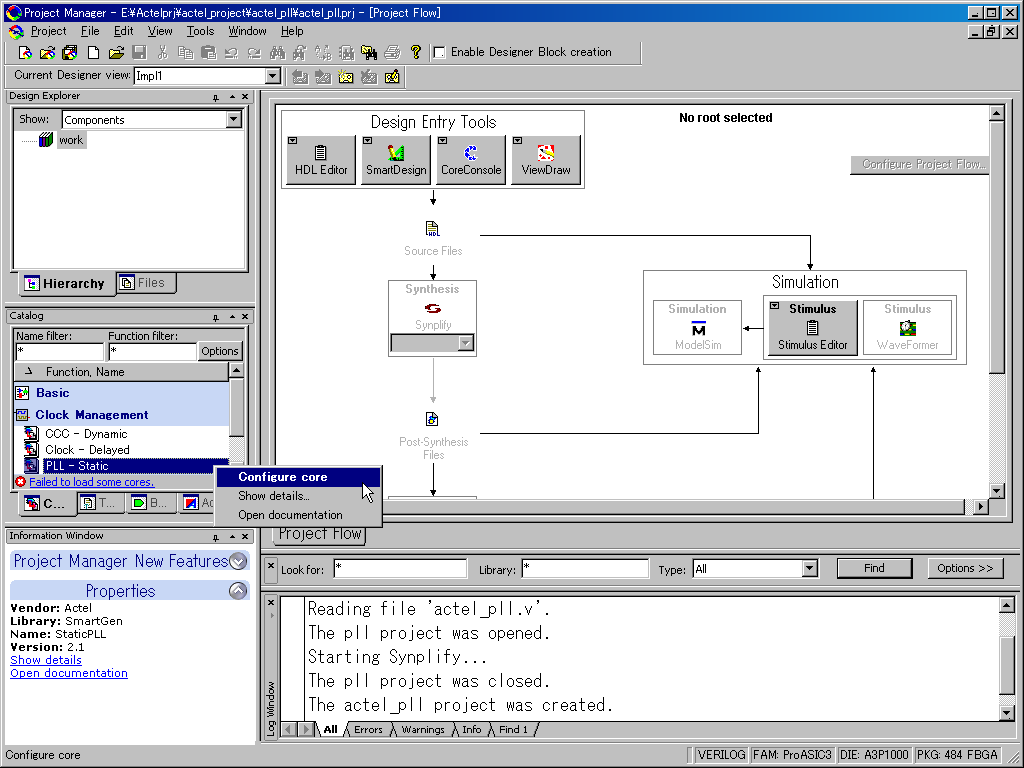Screen dimensions: 1024x768
Task: Click Show details link in Information Window
Action: pyautogui.click(x=46, y=660)
